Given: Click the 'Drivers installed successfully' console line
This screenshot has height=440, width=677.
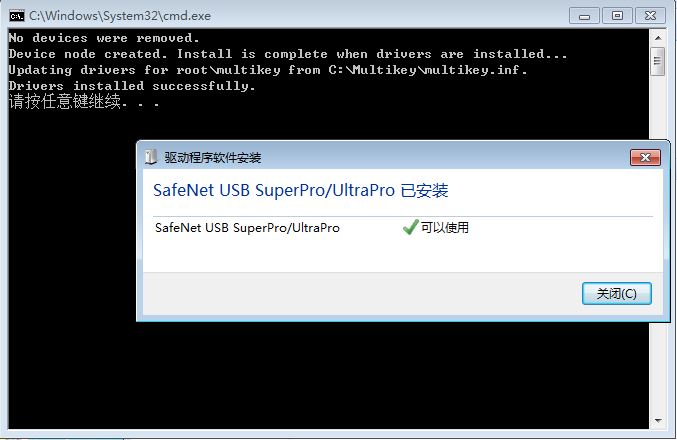Looking at the screenshot, I should point(132,86).
